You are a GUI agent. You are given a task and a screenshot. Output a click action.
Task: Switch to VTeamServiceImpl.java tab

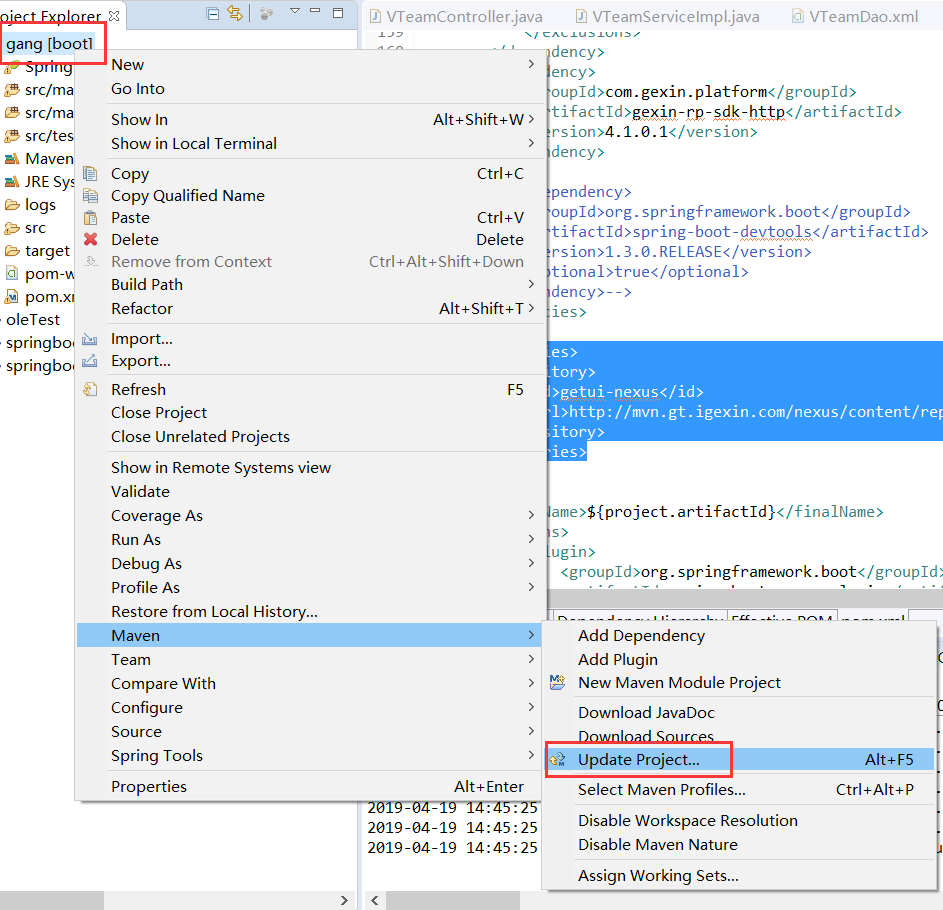click(668, 16)
